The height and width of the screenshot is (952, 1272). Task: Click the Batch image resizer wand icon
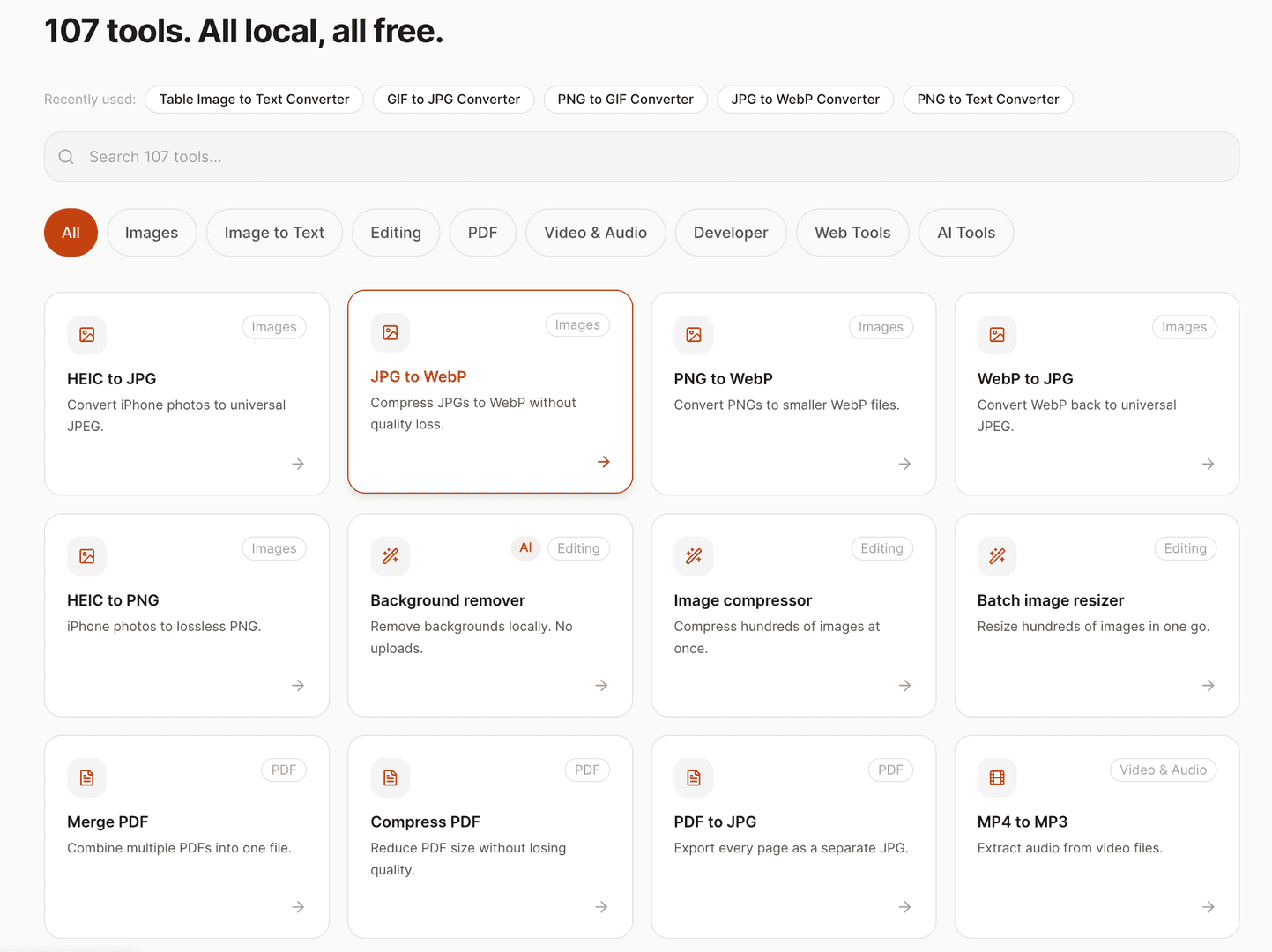(997, 556)
